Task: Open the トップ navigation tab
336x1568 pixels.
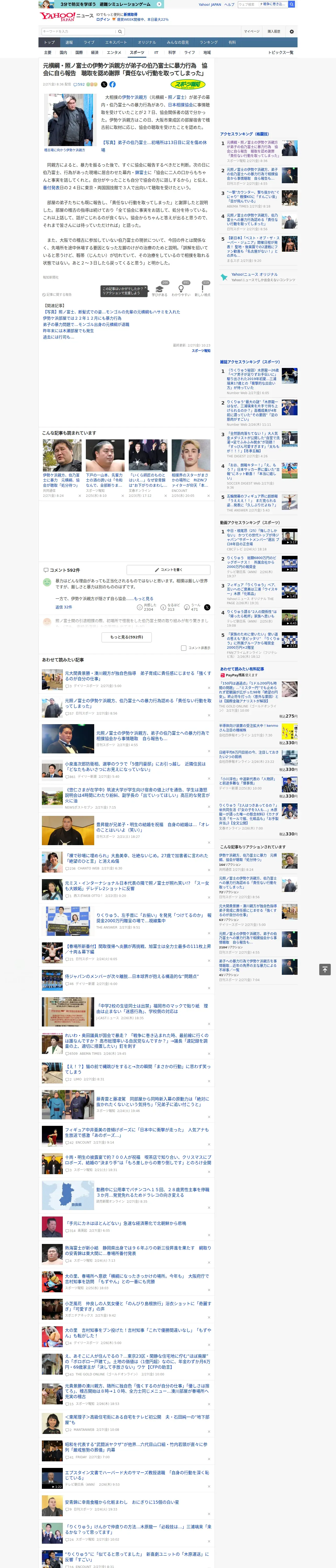Action: pos(49,43)
